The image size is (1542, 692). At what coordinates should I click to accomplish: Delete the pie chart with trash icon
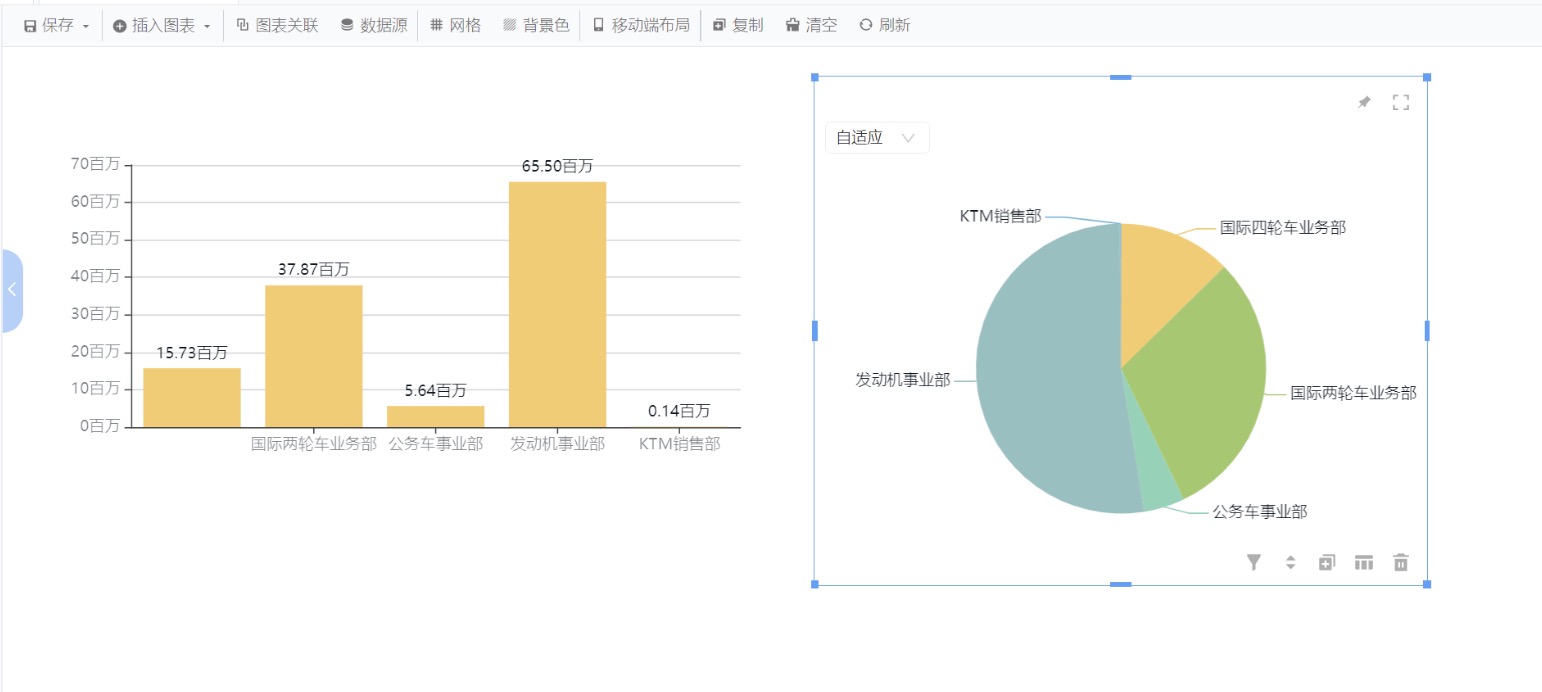(x=1401, y=562)
